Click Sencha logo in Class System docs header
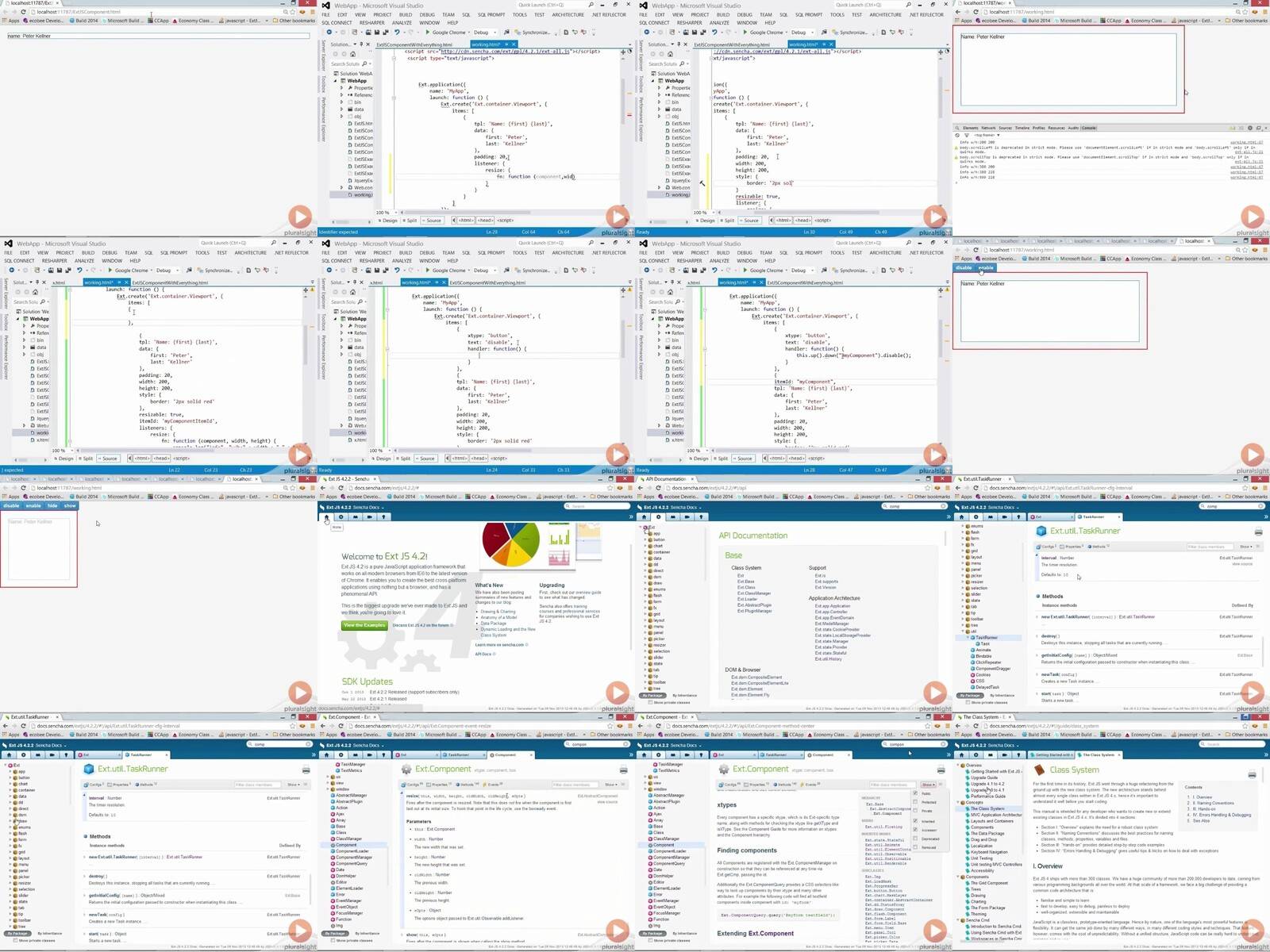This screenshot has height=952, width=1270. tap(959, 745)
